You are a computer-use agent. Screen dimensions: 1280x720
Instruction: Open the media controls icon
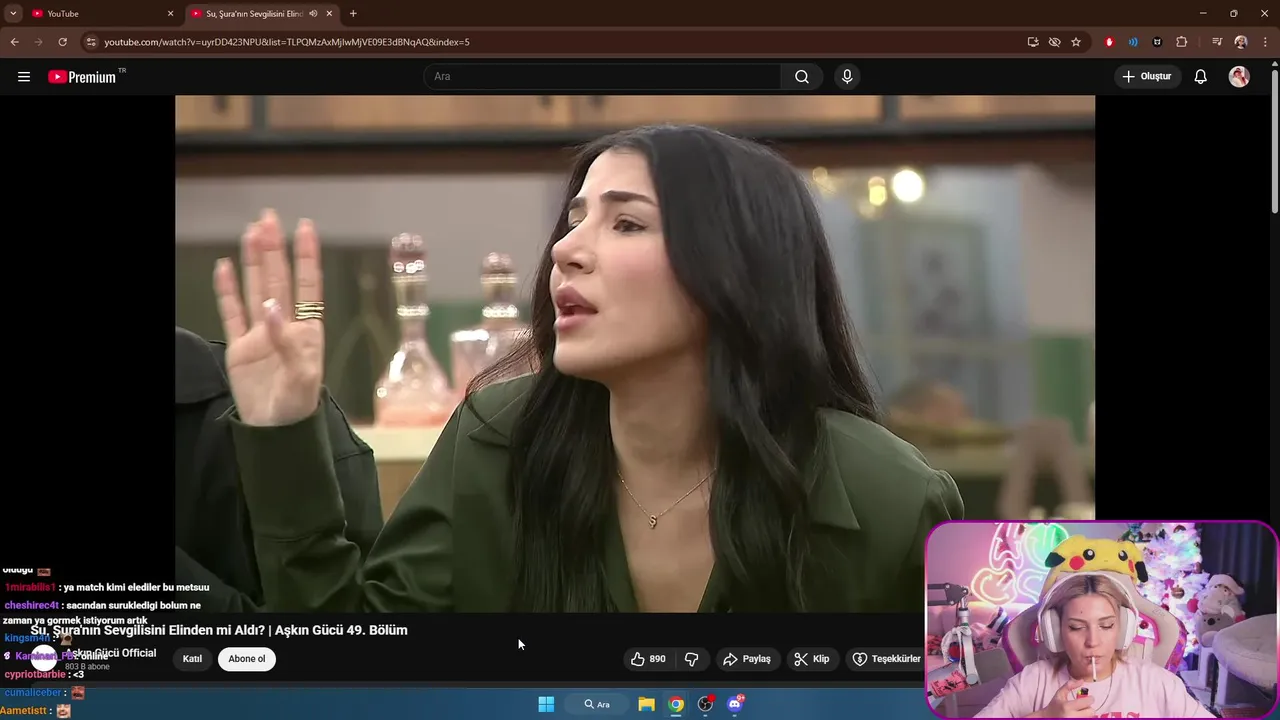pos(1217,42)
